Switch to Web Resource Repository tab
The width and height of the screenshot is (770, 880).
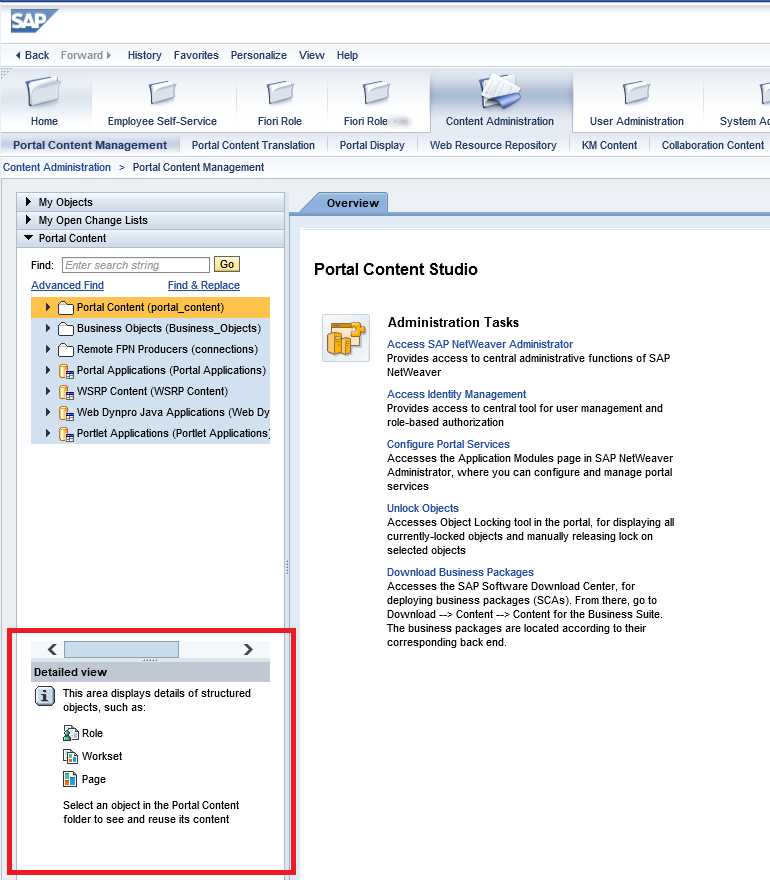(x=493, y=145)
